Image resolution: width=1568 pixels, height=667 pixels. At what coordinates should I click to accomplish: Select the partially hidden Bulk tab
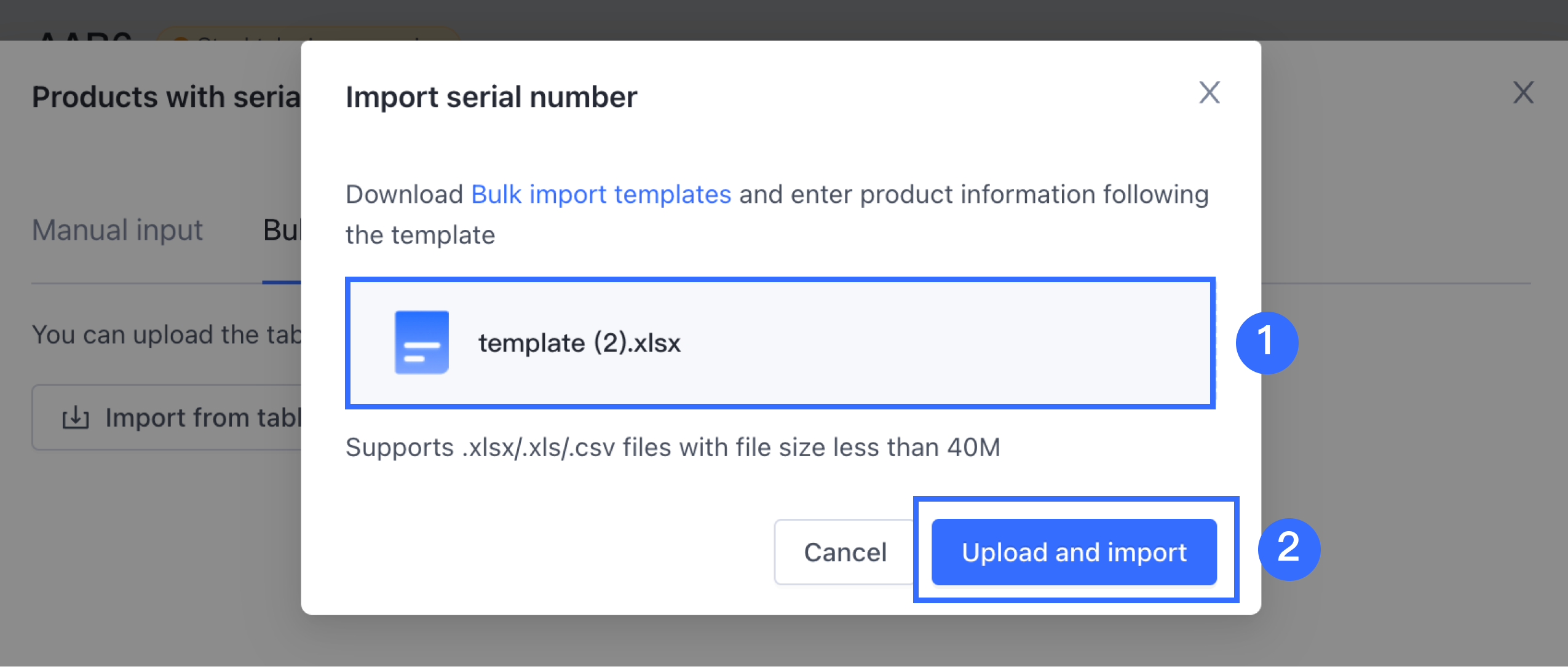coord(282,231)
